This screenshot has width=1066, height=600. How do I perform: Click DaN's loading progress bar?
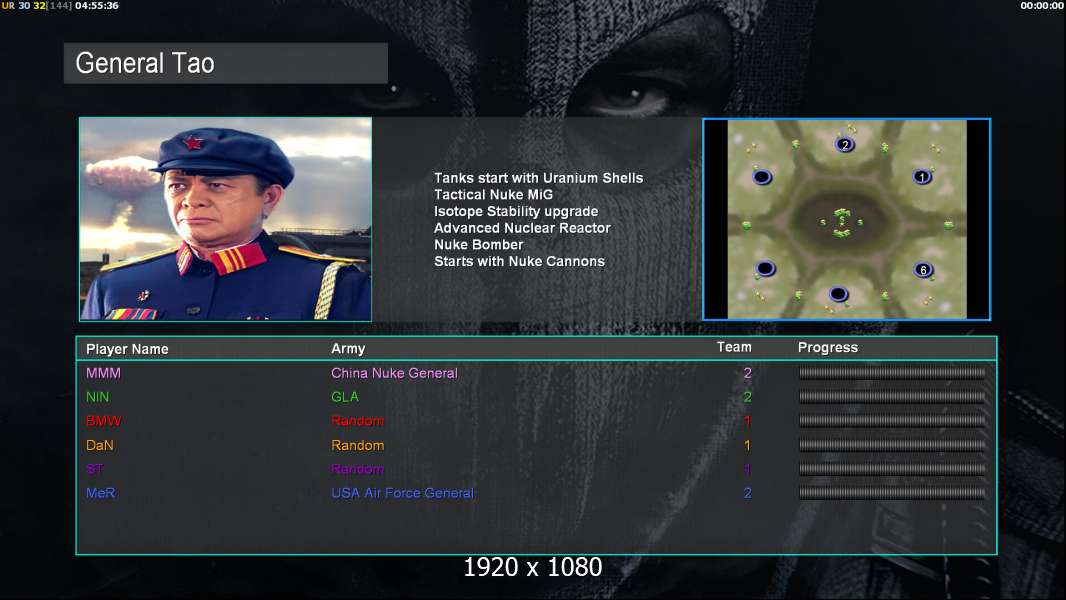click(x=892, y=445)
